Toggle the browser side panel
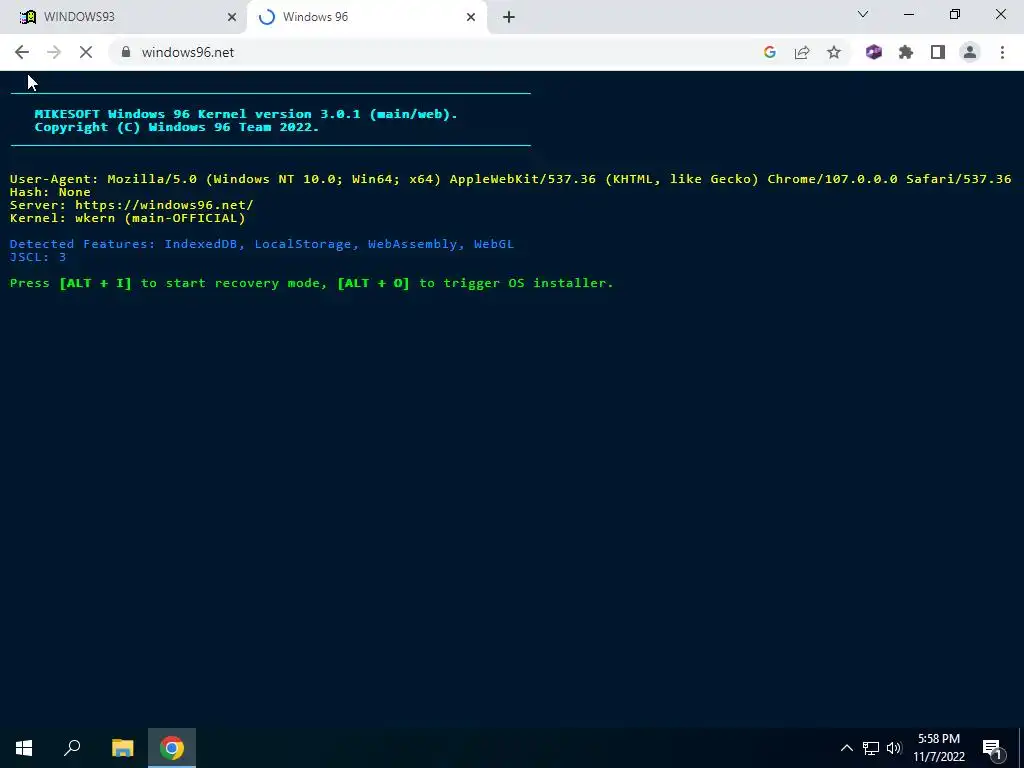The width and height of the screenshot is (1024, 768). (x=938, y=52)
